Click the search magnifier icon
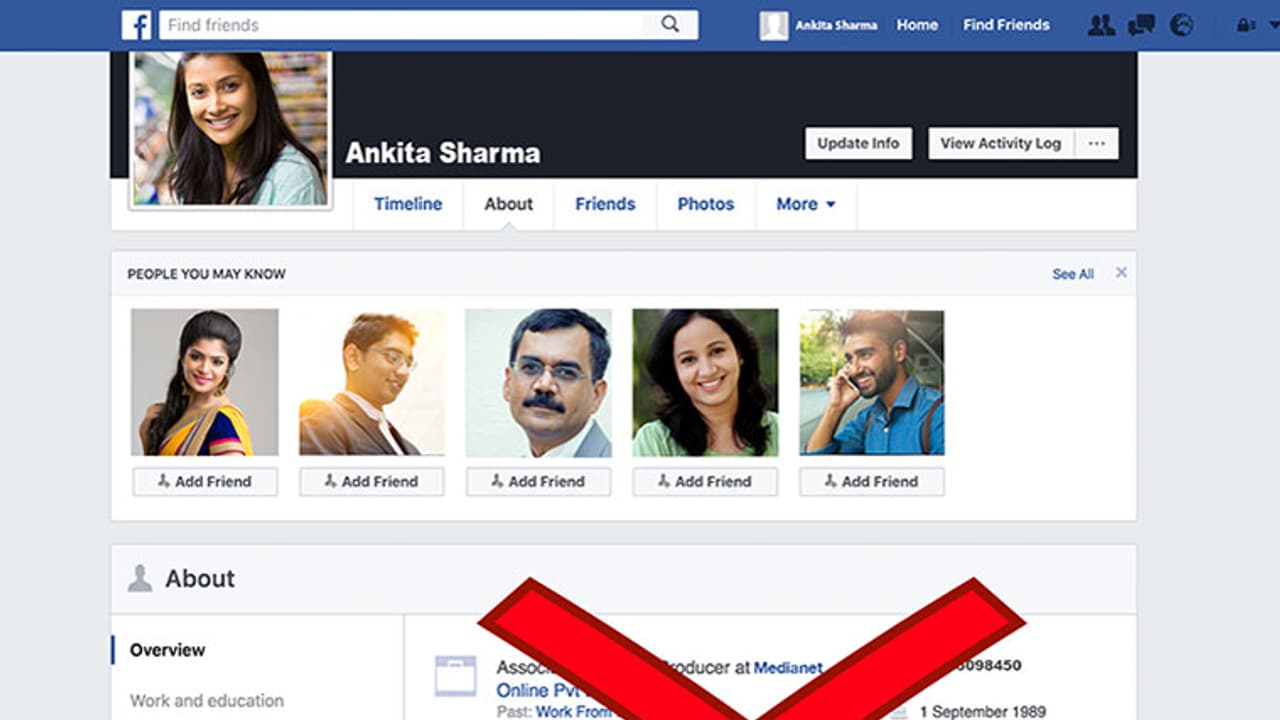This screenshot has height=720, width=1280. point(670,25)
